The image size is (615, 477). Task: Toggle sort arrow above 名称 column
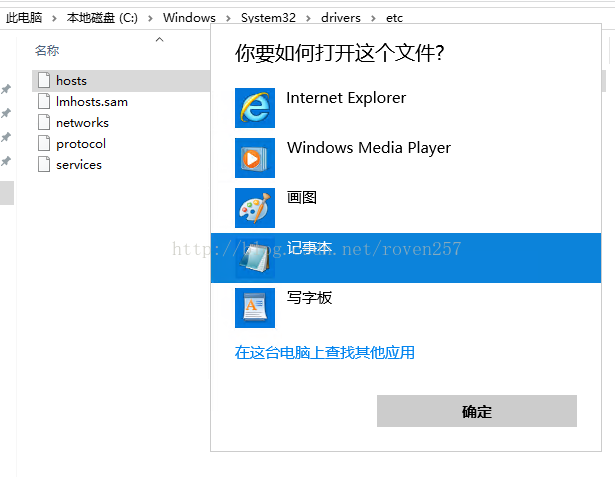click(159, 39)
